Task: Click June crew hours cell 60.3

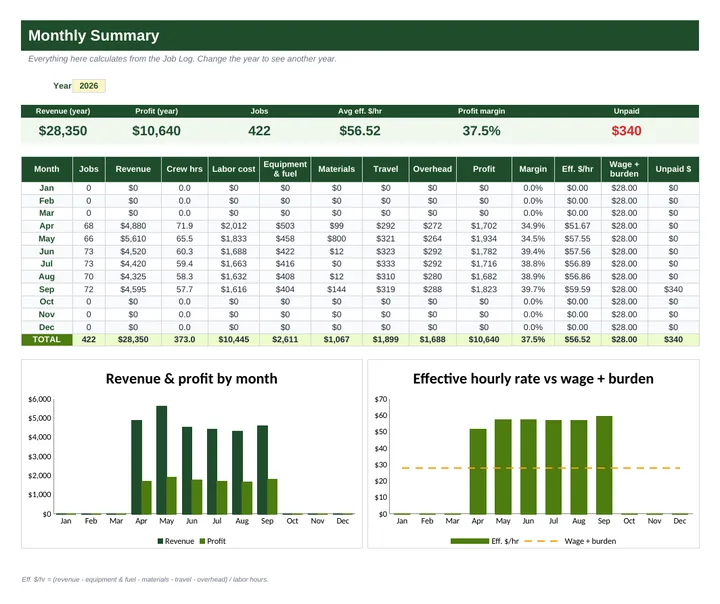Action: coord(185,252)
